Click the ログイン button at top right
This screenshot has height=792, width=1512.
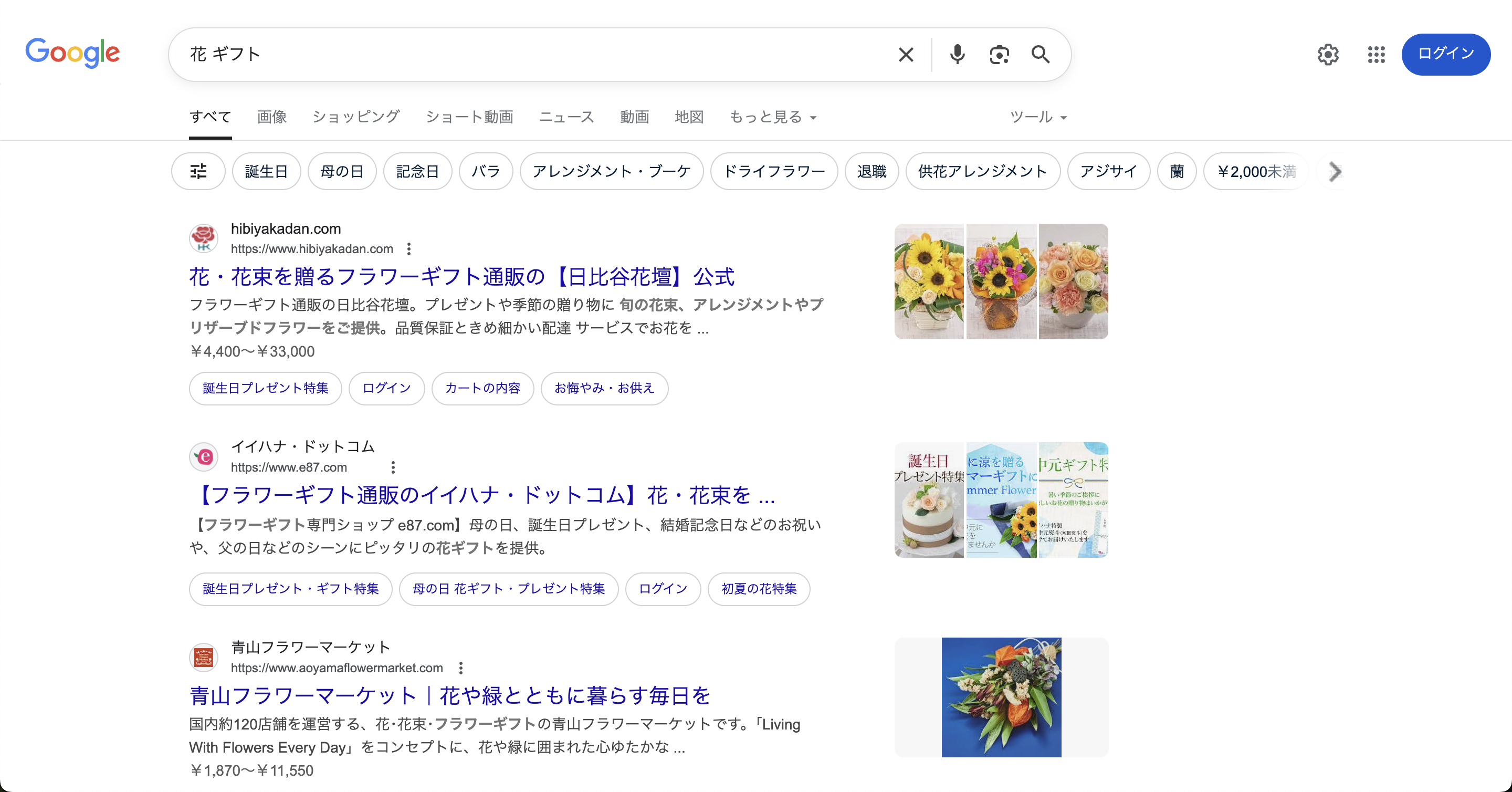point(1446,54)
